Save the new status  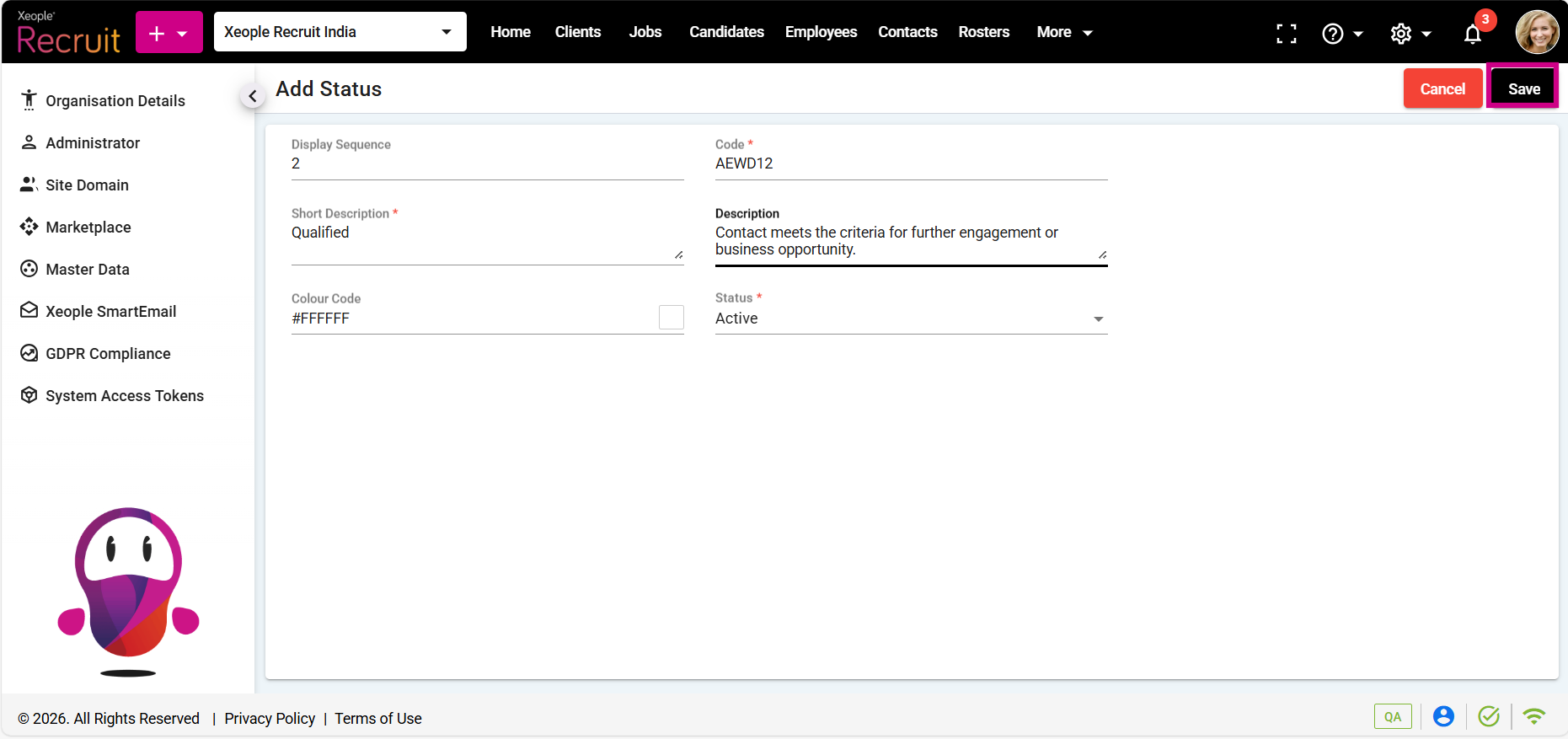pos(1523,88)
